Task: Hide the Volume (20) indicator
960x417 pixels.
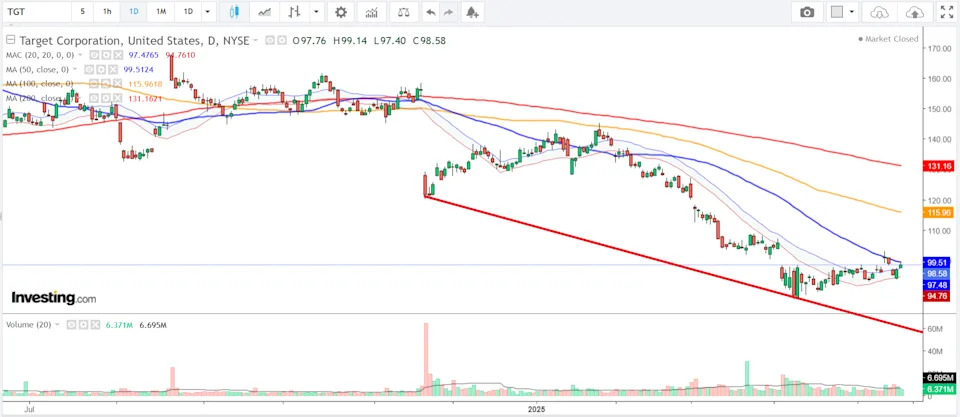Action: [x=72, y=325]
